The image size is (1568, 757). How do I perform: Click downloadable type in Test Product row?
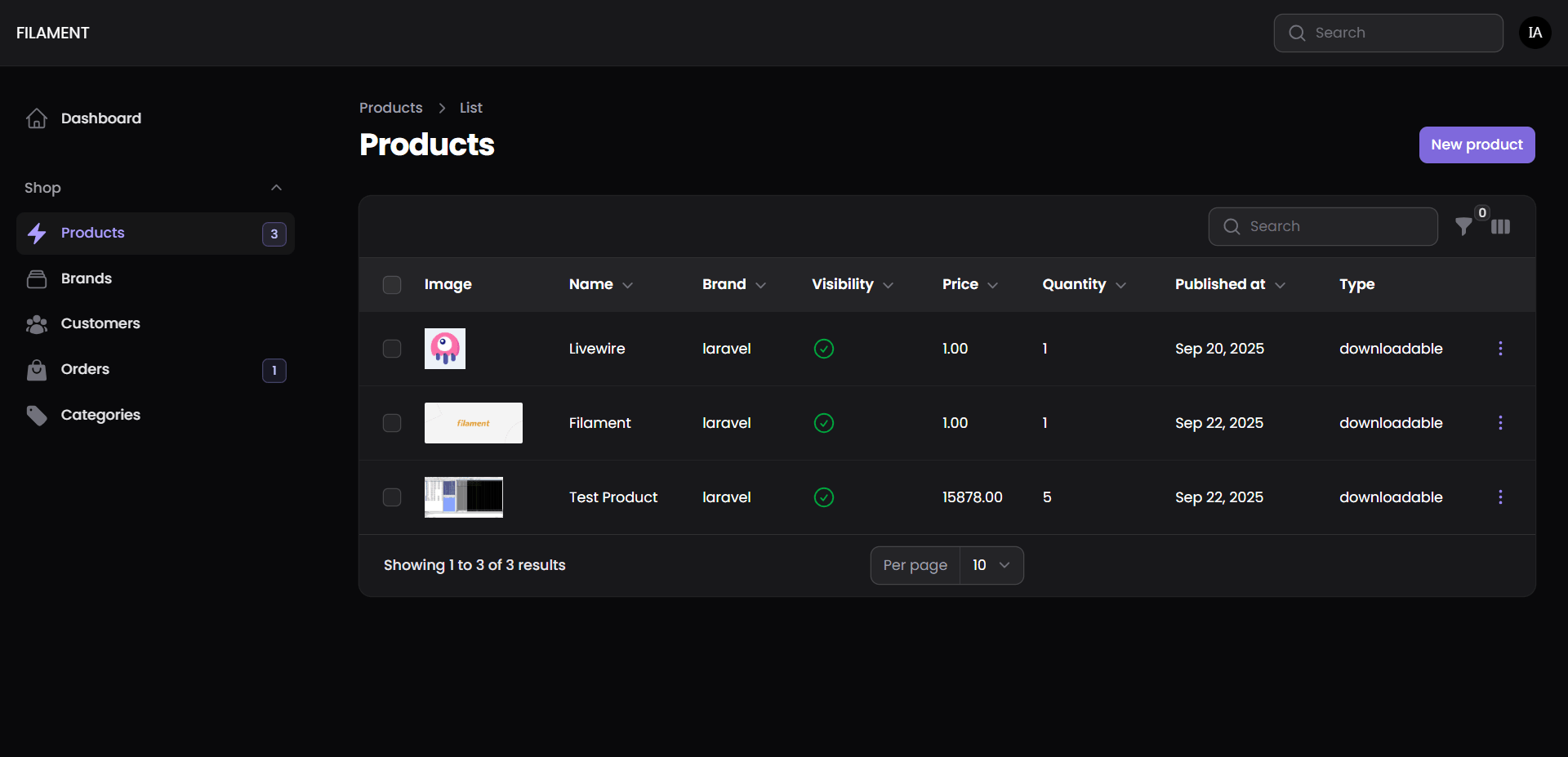(x=1391, y=497)
